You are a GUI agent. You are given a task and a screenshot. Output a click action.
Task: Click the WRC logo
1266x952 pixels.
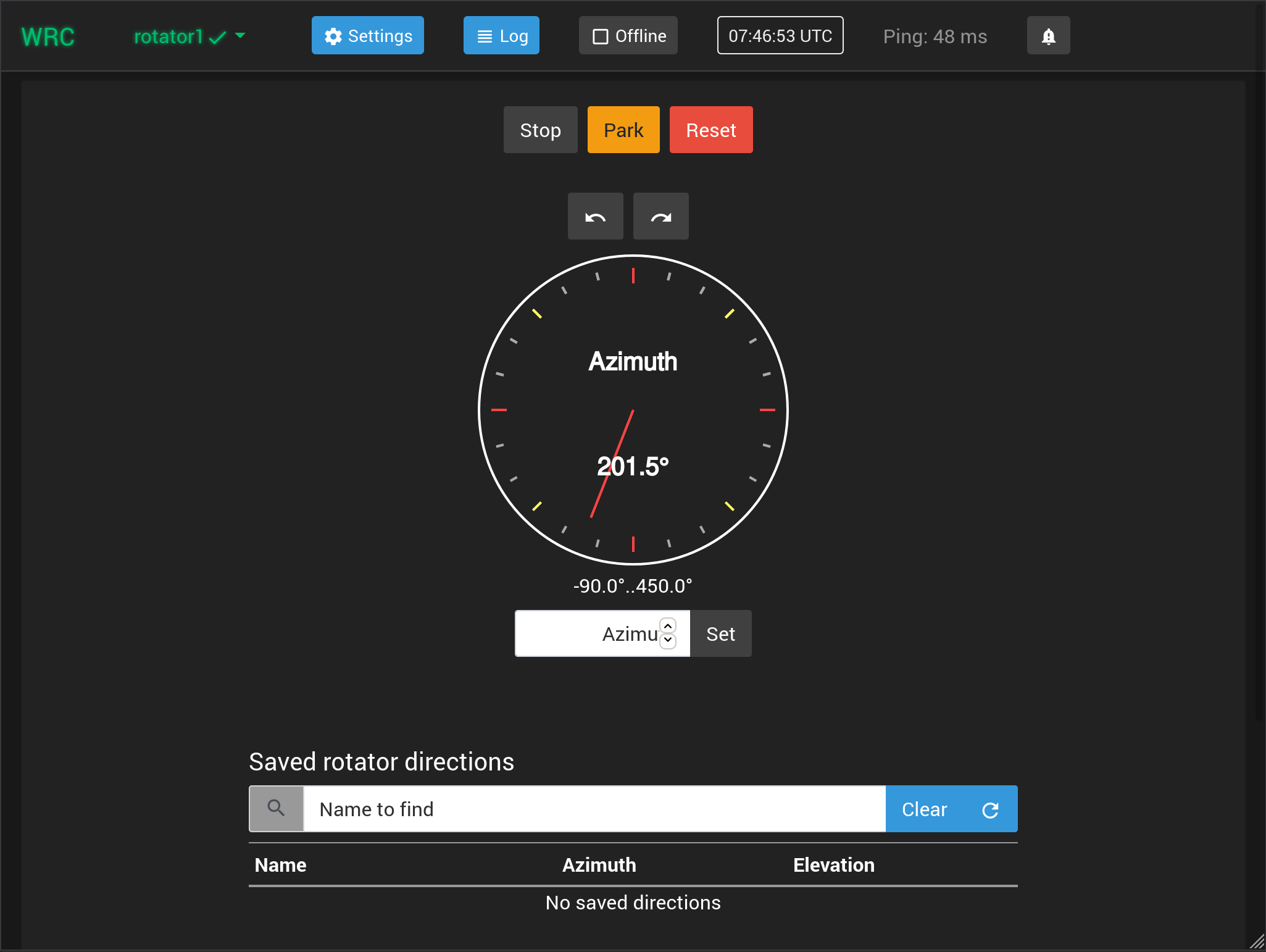point(48,37)
